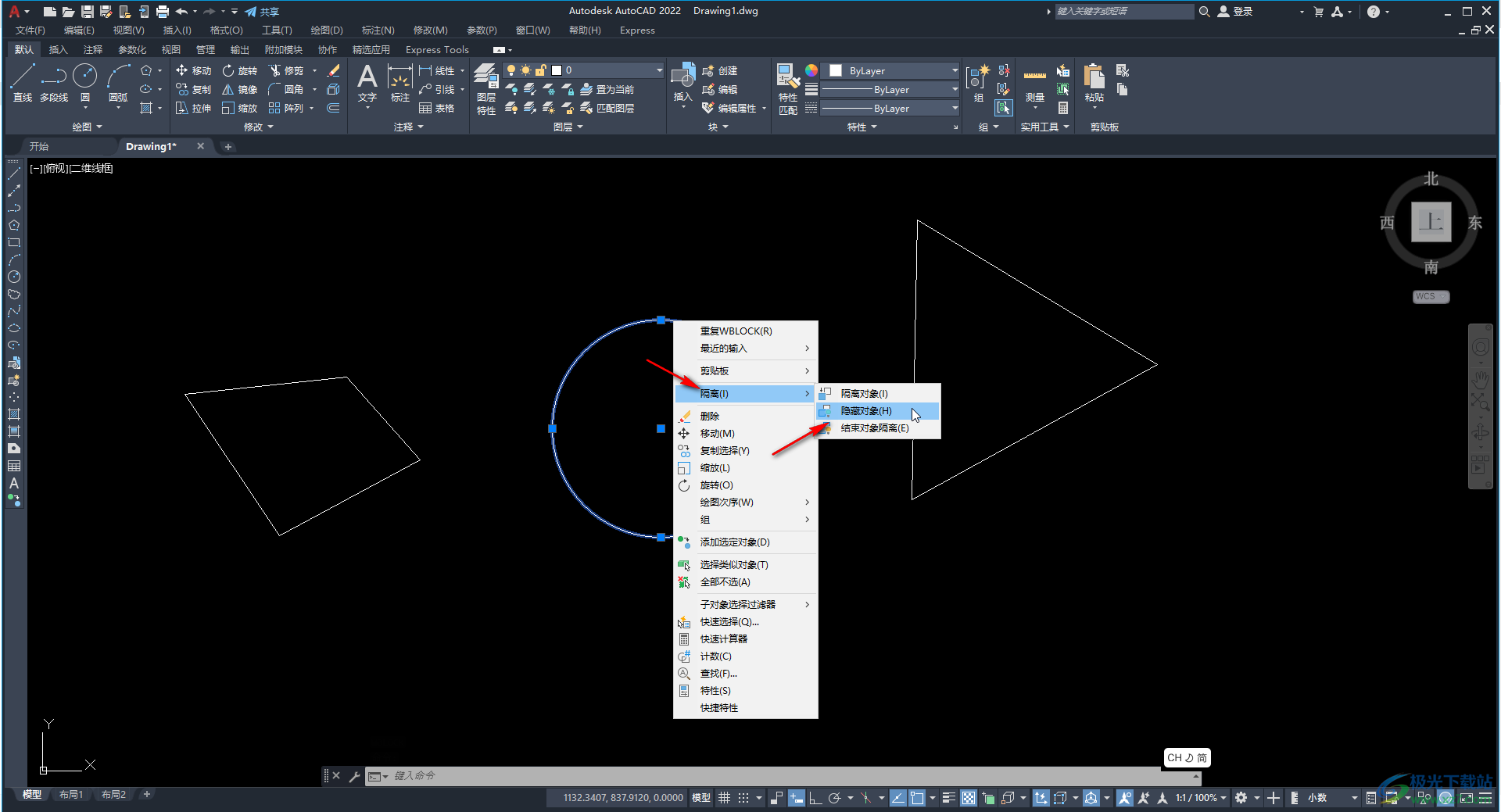The width and height of the screenshot is (1501, 812).
Task: Open the layer name dropdown
Action: pyautogui.click(x=659, y=70)
